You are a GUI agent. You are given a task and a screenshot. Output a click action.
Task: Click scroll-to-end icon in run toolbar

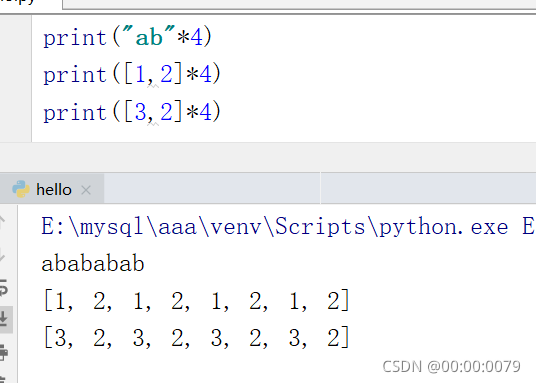coord(4,319)
